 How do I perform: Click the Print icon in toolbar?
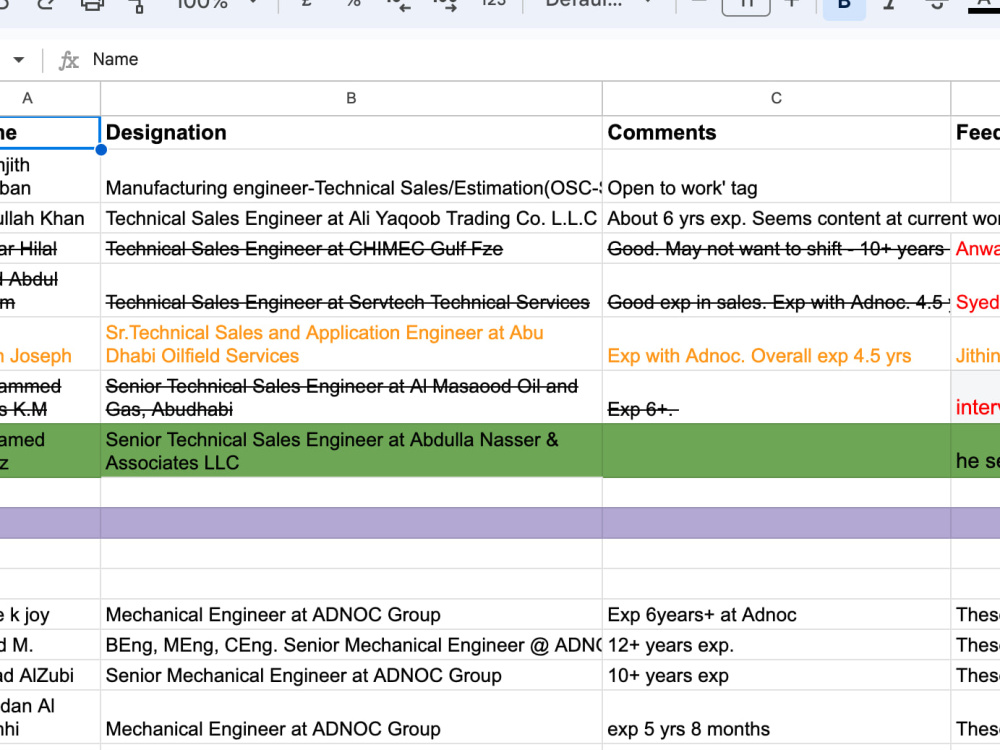(x=92, y=5)
